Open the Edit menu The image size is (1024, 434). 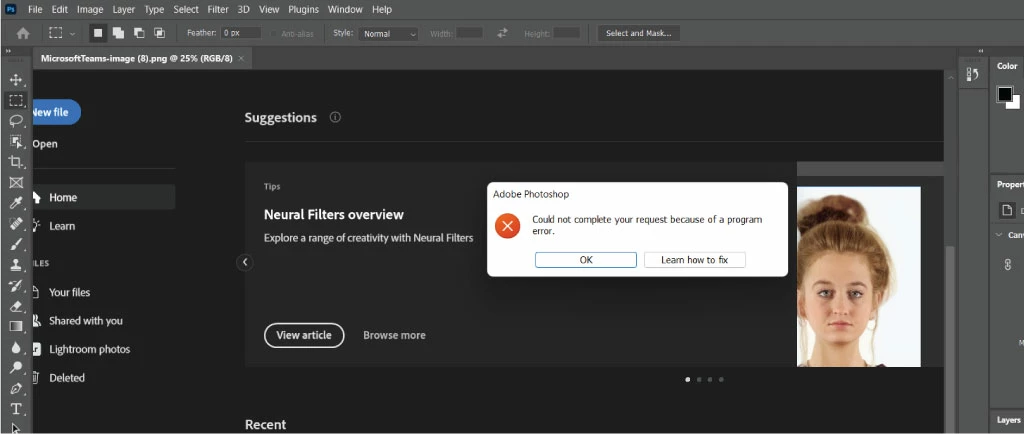tap(59, 9)
